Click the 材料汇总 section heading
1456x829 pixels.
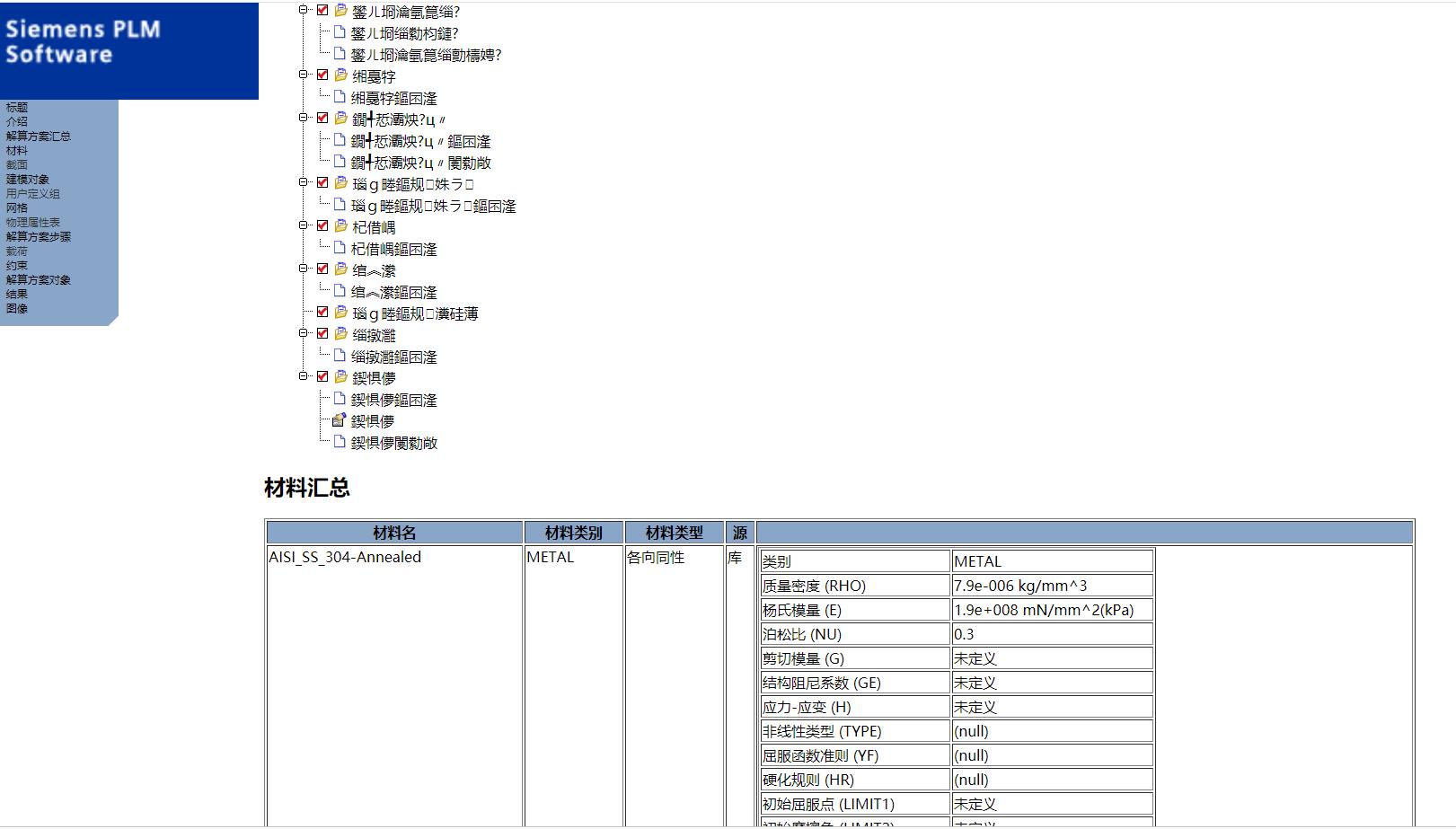tap(307, 488)
